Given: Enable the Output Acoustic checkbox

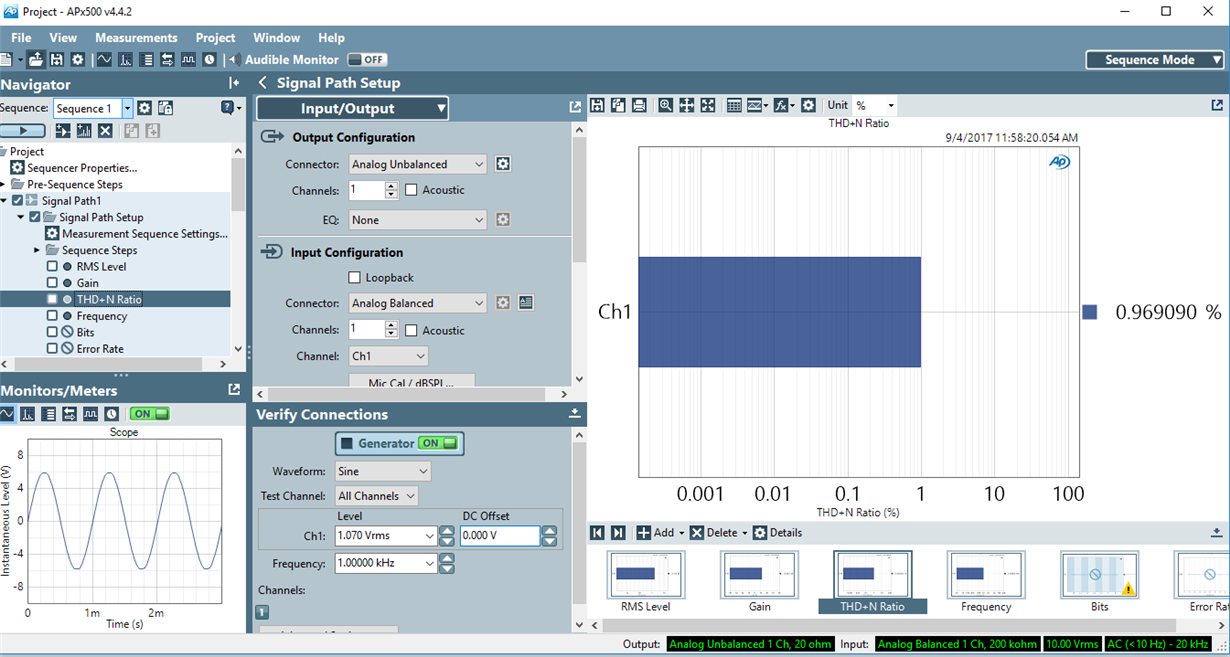Looking at the screenshot, I should [411, 190].
